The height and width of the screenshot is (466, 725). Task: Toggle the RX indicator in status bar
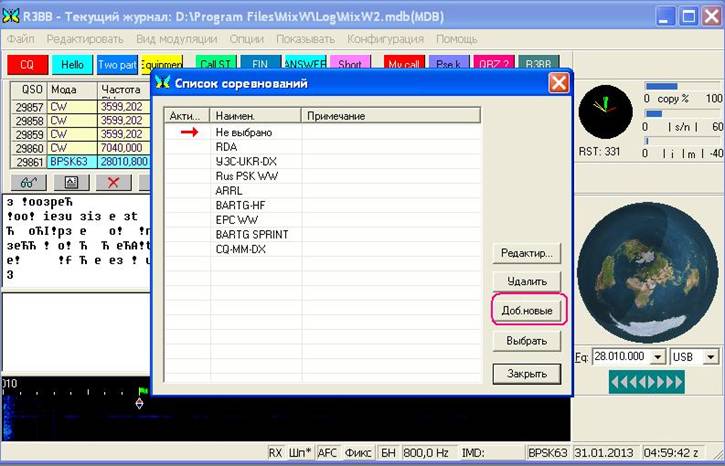point(275,453)
